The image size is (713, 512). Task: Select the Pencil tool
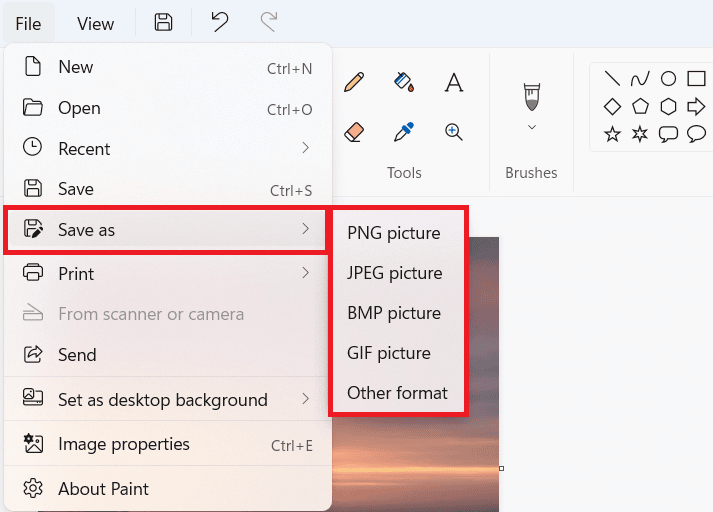click(354, 82)
